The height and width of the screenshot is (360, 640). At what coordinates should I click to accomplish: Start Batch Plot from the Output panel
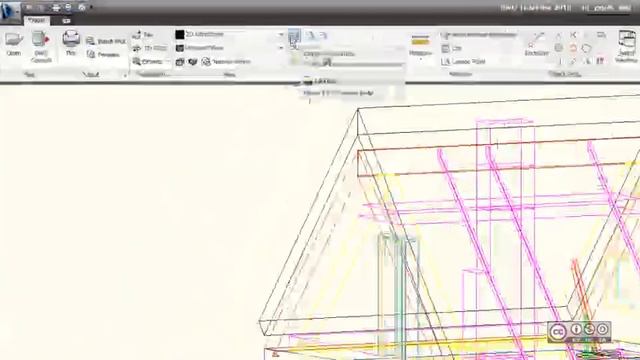pyautogui.click(x=106, y=41)
